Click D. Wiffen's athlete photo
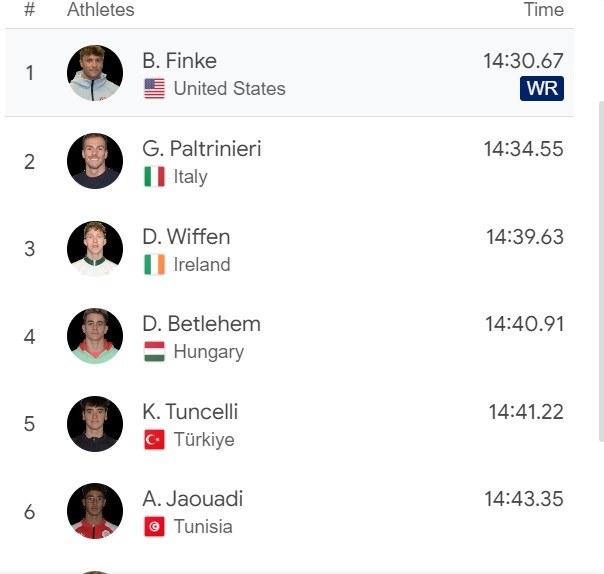 tap(95, 248)
